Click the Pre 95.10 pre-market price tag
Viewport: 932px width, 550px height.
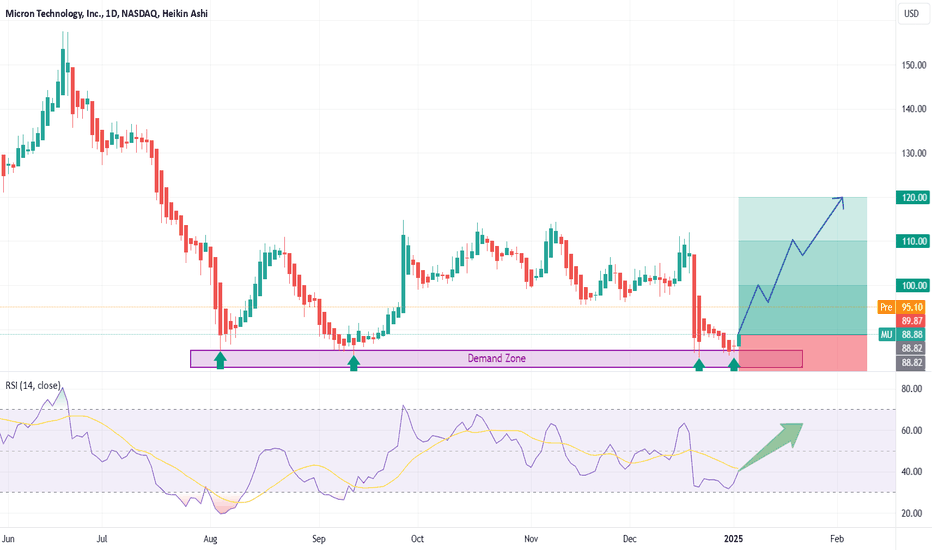[902, 307]
